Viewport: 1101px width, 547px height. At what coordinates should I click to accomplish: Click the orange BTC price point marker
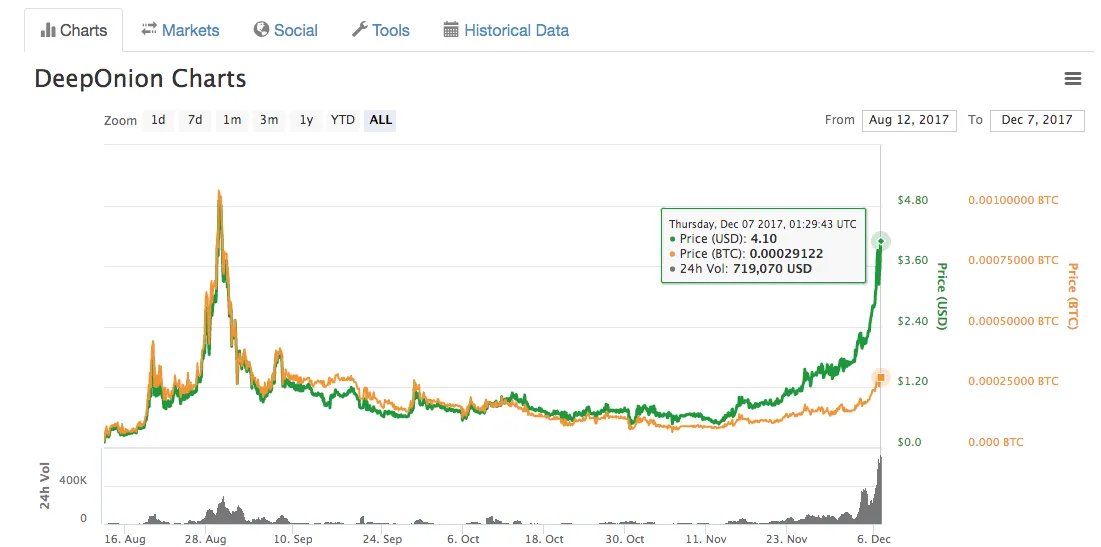pos(881,378)
